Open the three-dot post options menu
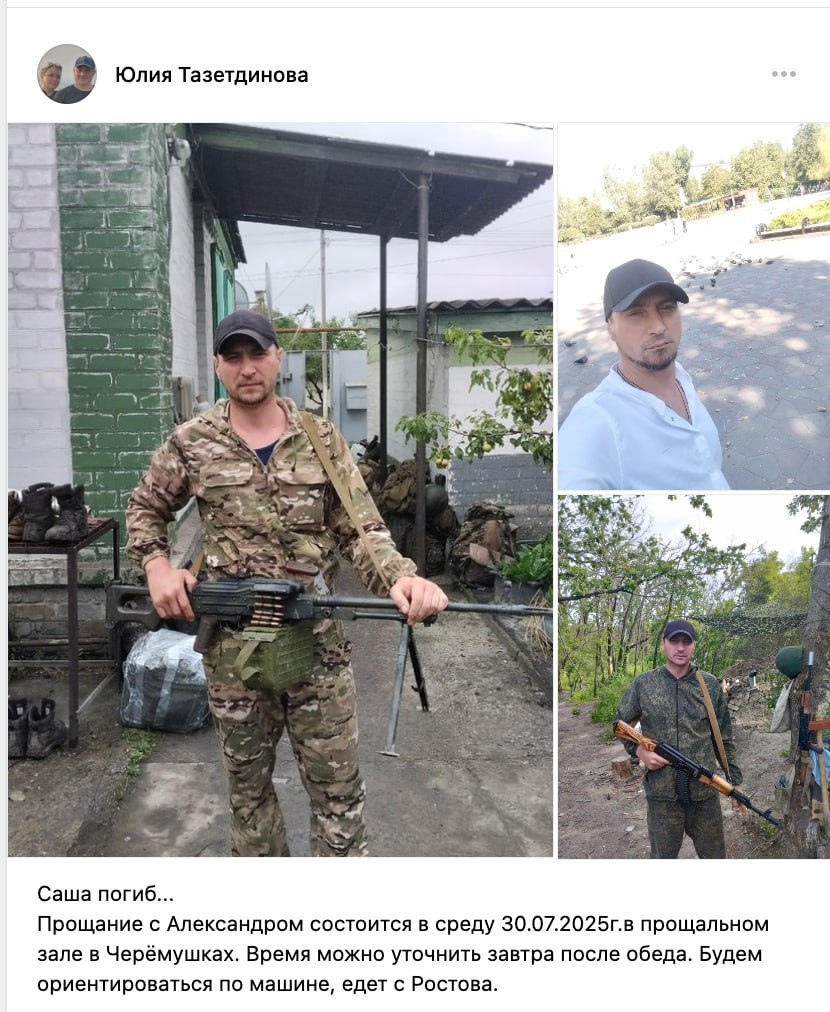This screenshot has width=830, height=1012. pos(784,74)
